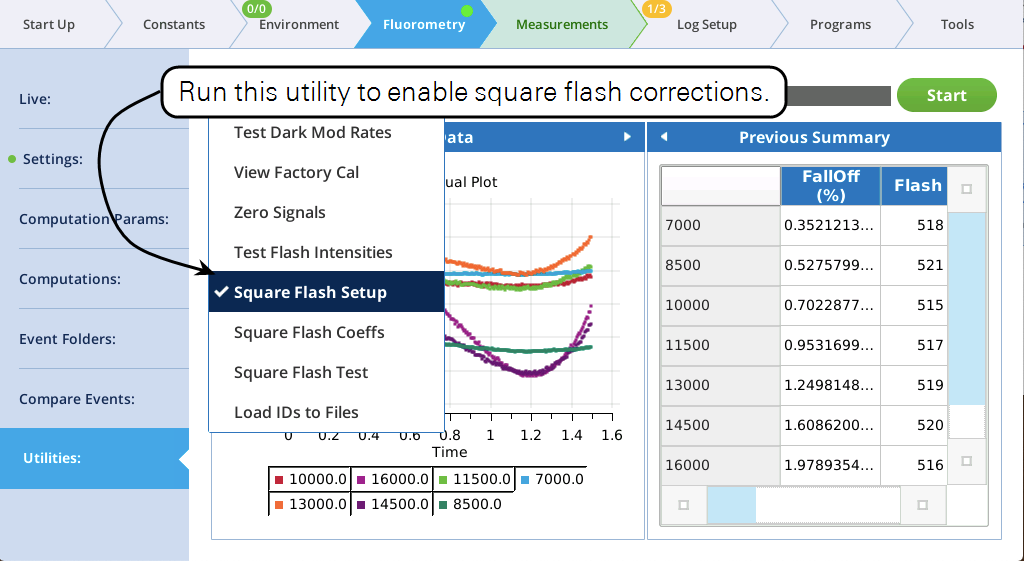
Task: Click the green Start button
Action: 946,95
